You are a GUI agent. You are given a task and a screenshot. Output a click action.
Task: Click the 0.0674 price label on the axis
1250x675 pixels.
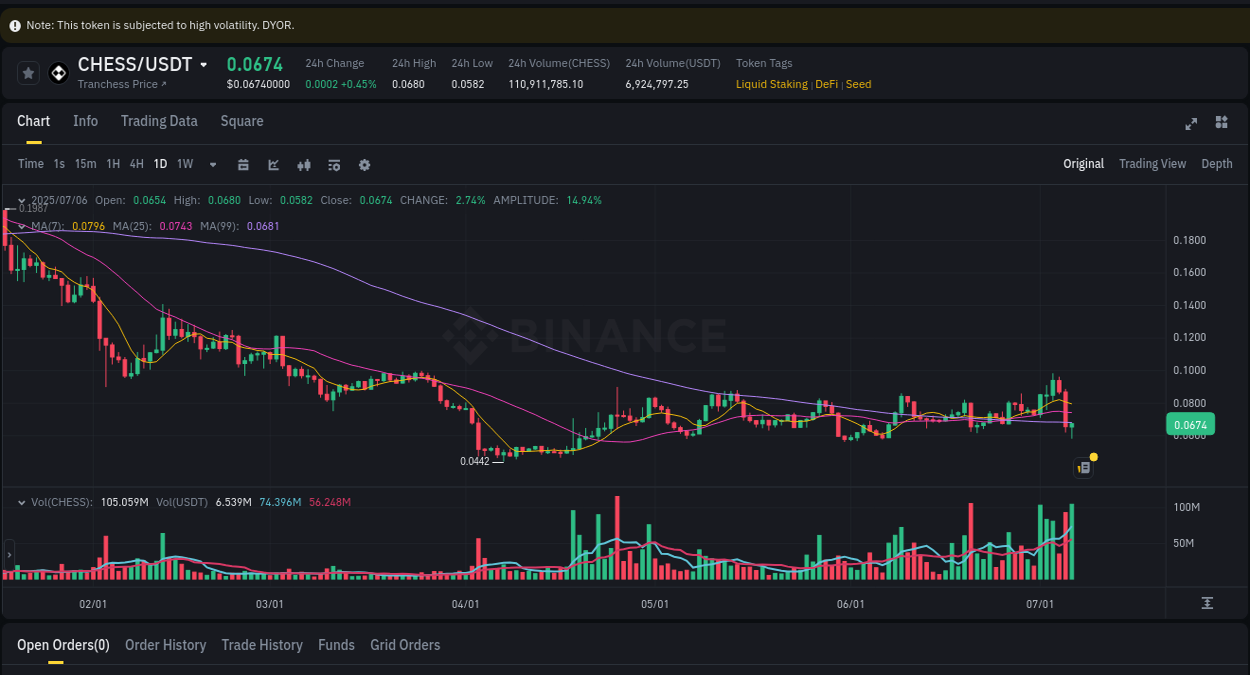[1189, 424]
